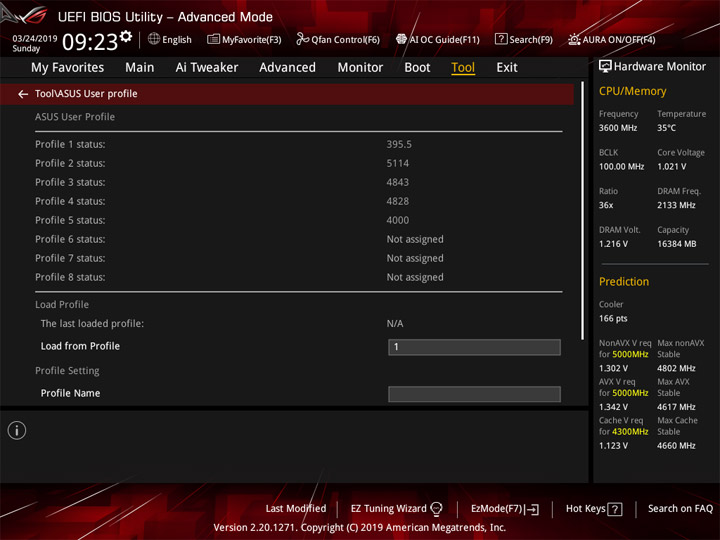Click the Profile 5 value 4000
720x540 pixels.
click(x=398, y=220)
